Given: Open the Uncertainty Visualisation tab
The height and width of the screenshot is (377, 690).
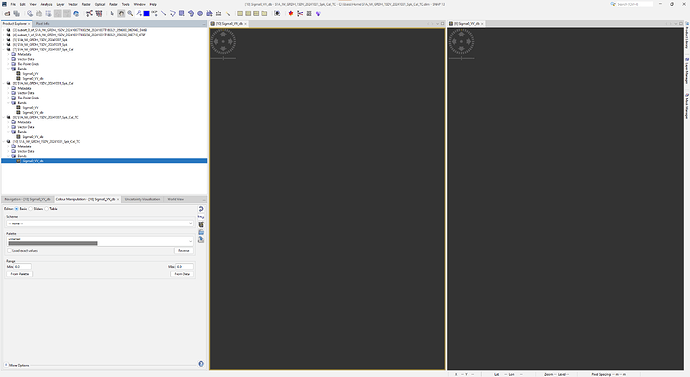Looking at the screenshot, I should click(142, 199).
